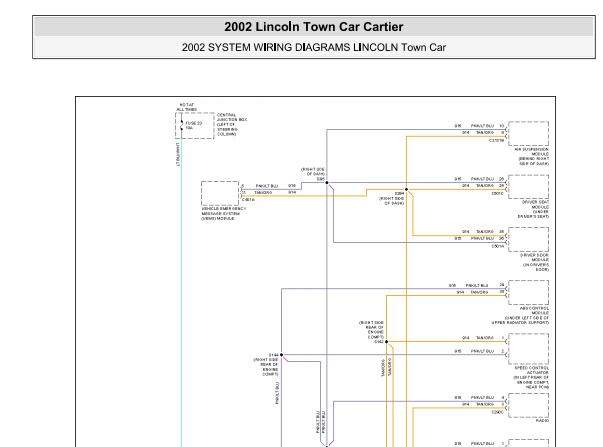
Task: Click the subtitle "2002 SYSTEM WIRING DIAGRAMS LINCOLN Town Car"
Action: click(x=314, y=47)
